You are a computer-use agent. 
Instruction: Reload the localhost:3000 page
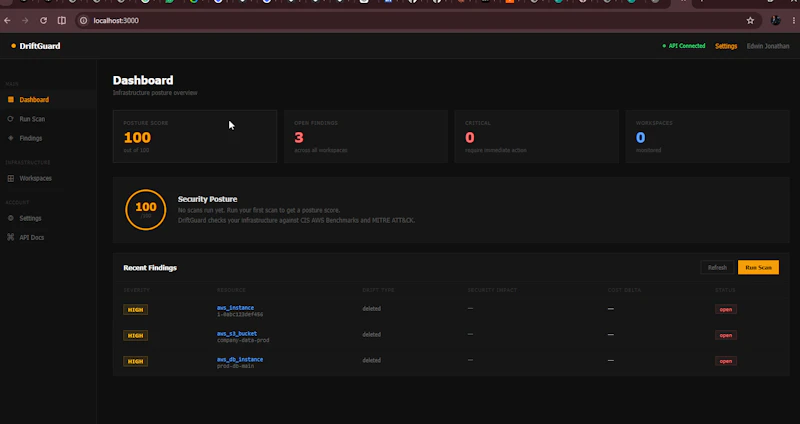pos(43,20)
